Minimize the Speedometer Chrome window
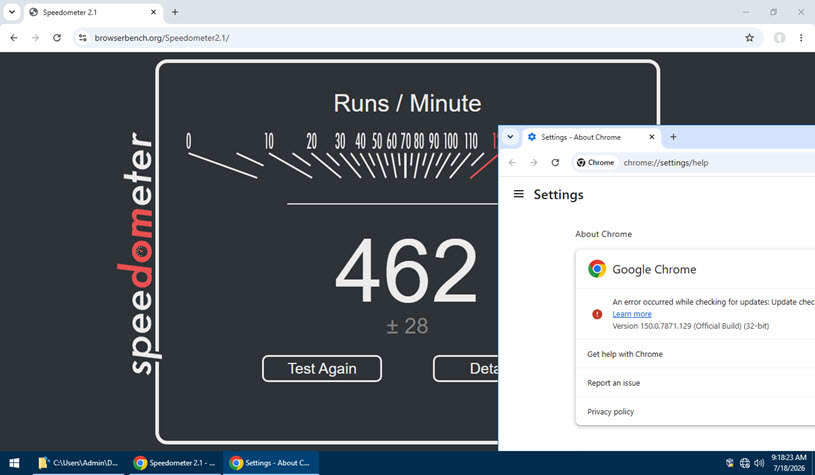815x475 pixels. 746,12
